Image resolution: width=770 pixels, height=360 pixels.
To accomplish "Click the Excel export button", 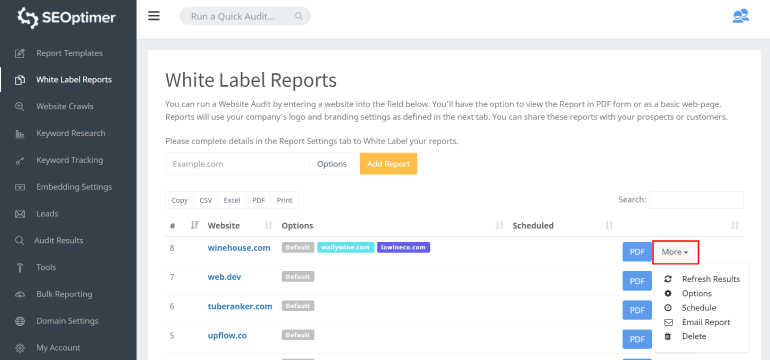I will coord(232,200).
